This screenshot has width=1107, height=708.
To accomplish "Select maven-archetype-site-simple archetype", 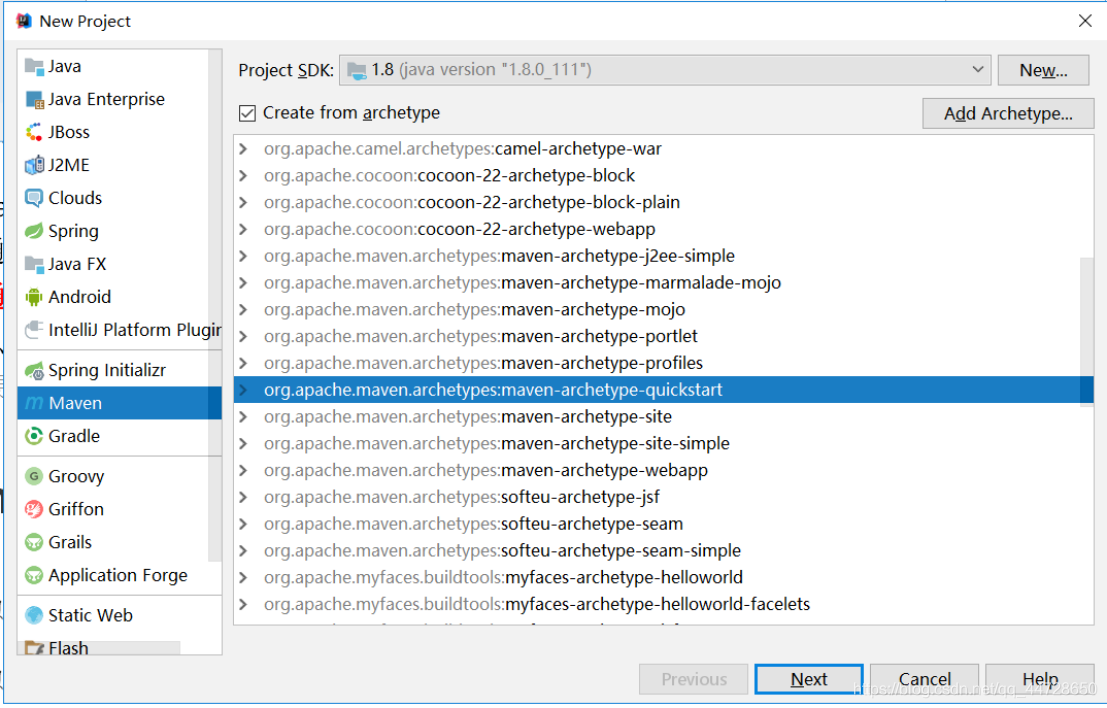I will [664, 443].
